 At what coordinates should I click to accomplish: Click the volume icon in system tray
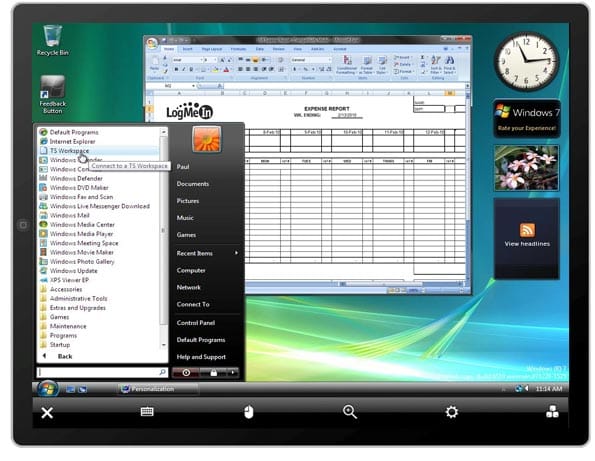526,389
